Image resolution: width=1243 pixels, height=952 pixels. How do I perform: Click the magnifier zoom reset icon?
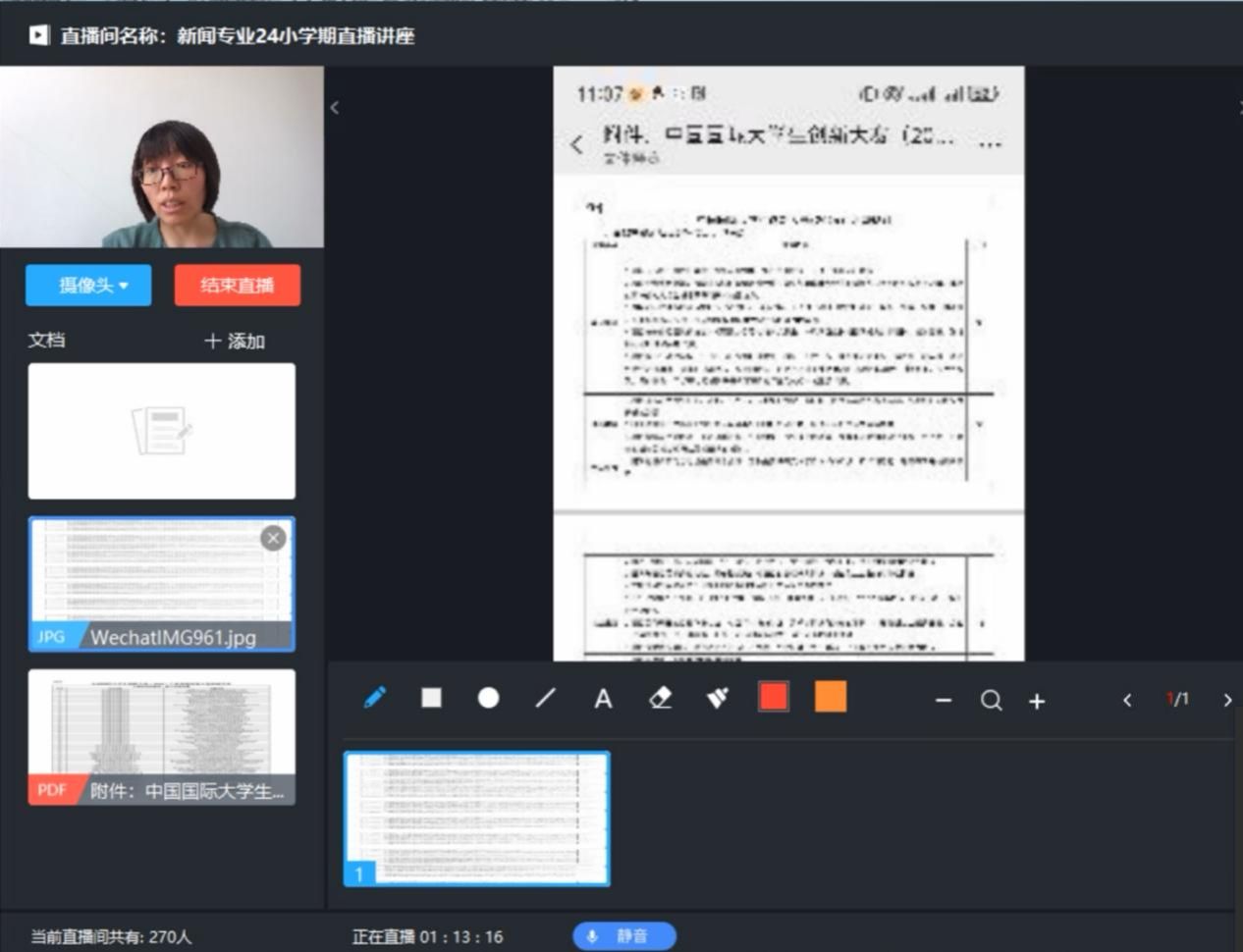(991, 700)
